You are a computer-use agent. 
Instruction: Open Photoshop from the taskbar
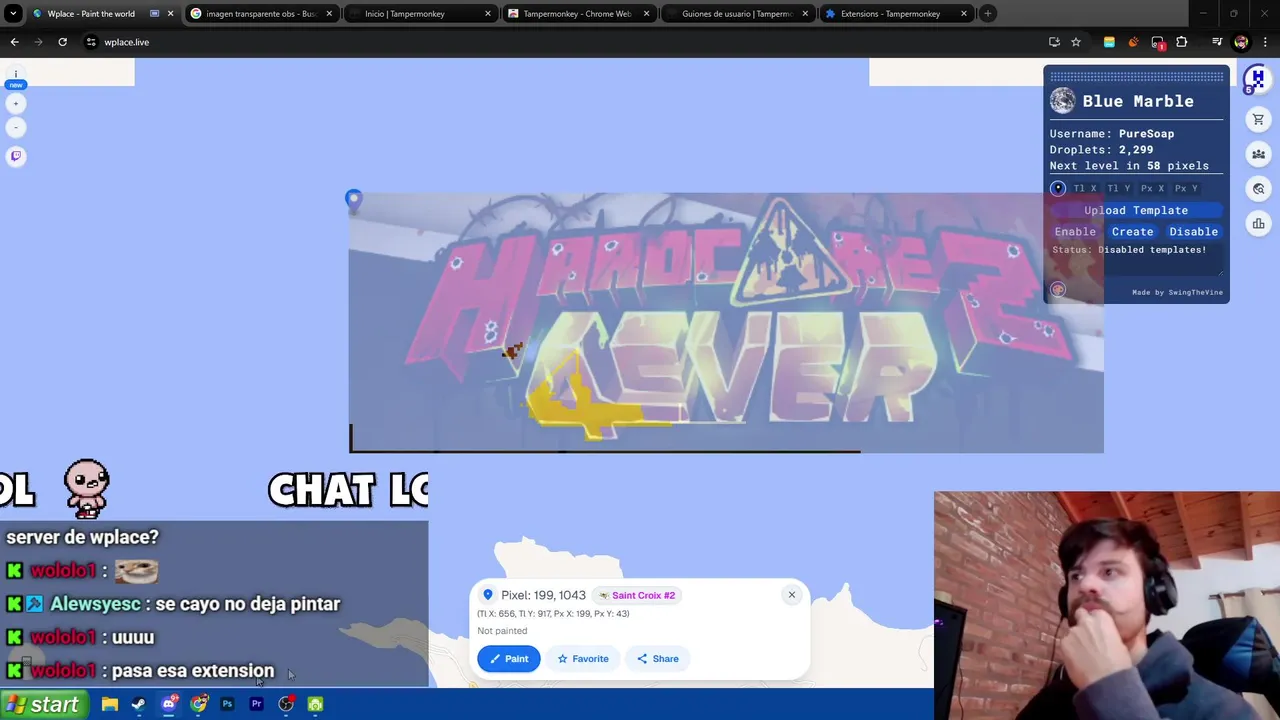tap(227, 705)
